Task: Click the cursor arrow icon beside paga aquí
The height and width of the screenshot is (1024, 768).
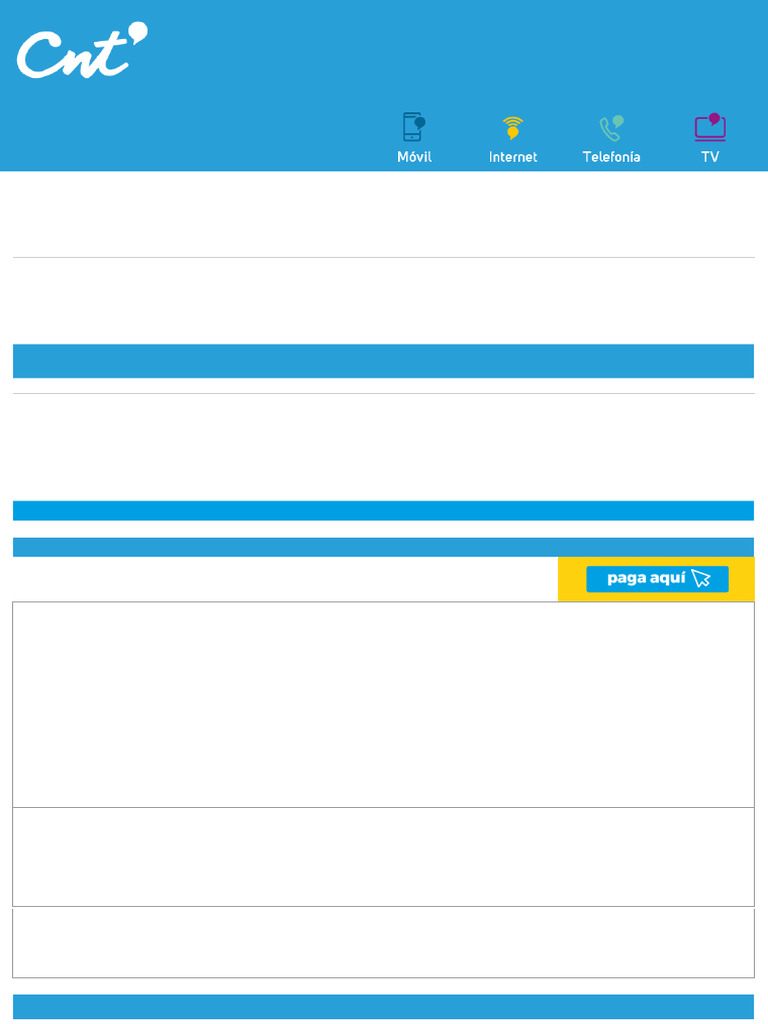Action: click(701, 578)
